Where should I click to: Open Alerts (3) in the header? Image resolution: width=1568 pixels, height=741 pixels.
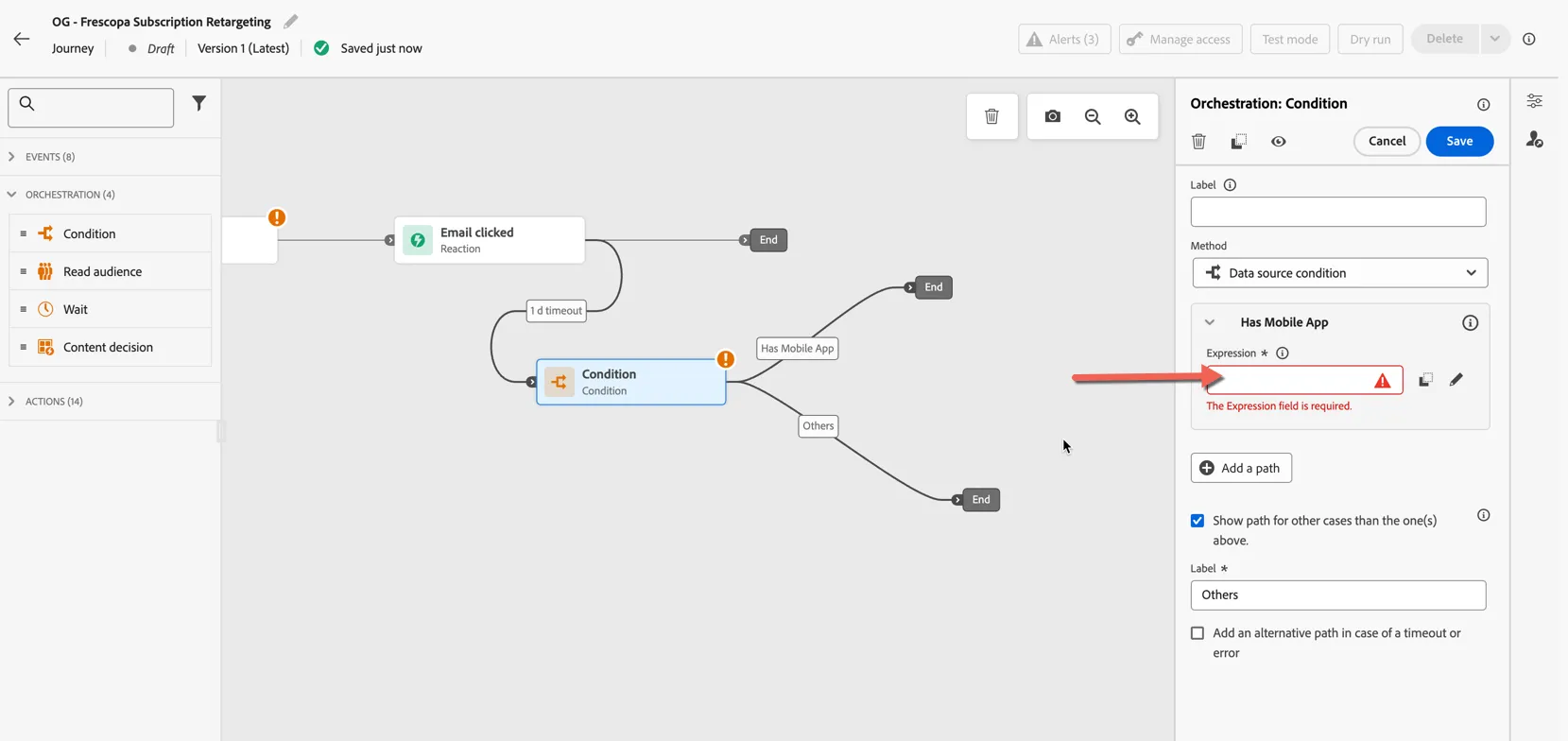pos(1063,39)
